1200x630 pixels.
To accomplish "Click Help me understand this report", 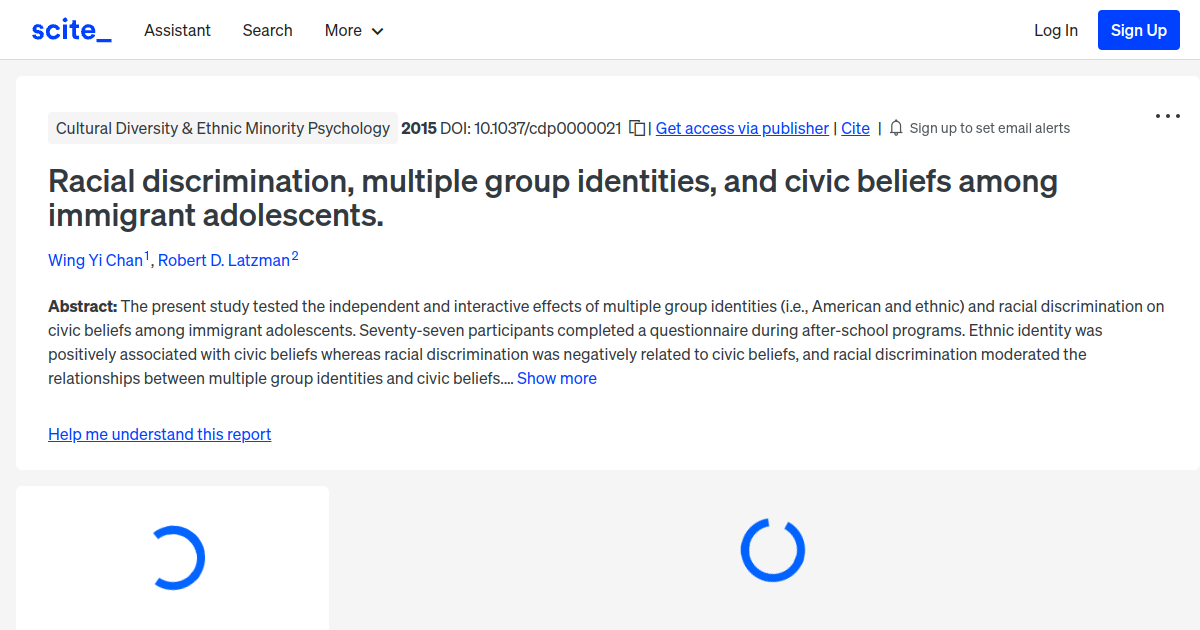I will click(159, 434).
